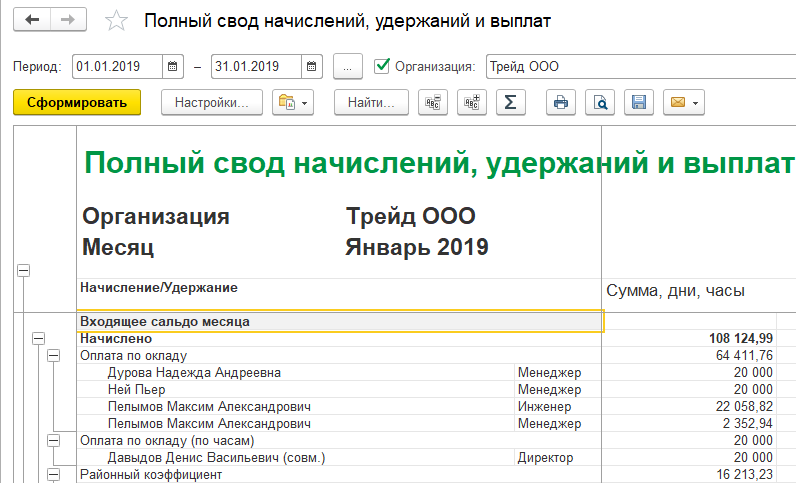Click the Начисление/Удержание column header
Image resolution: width=796 pixels, height=483 pixels.
pyautogui.click(x=159, y=288)
